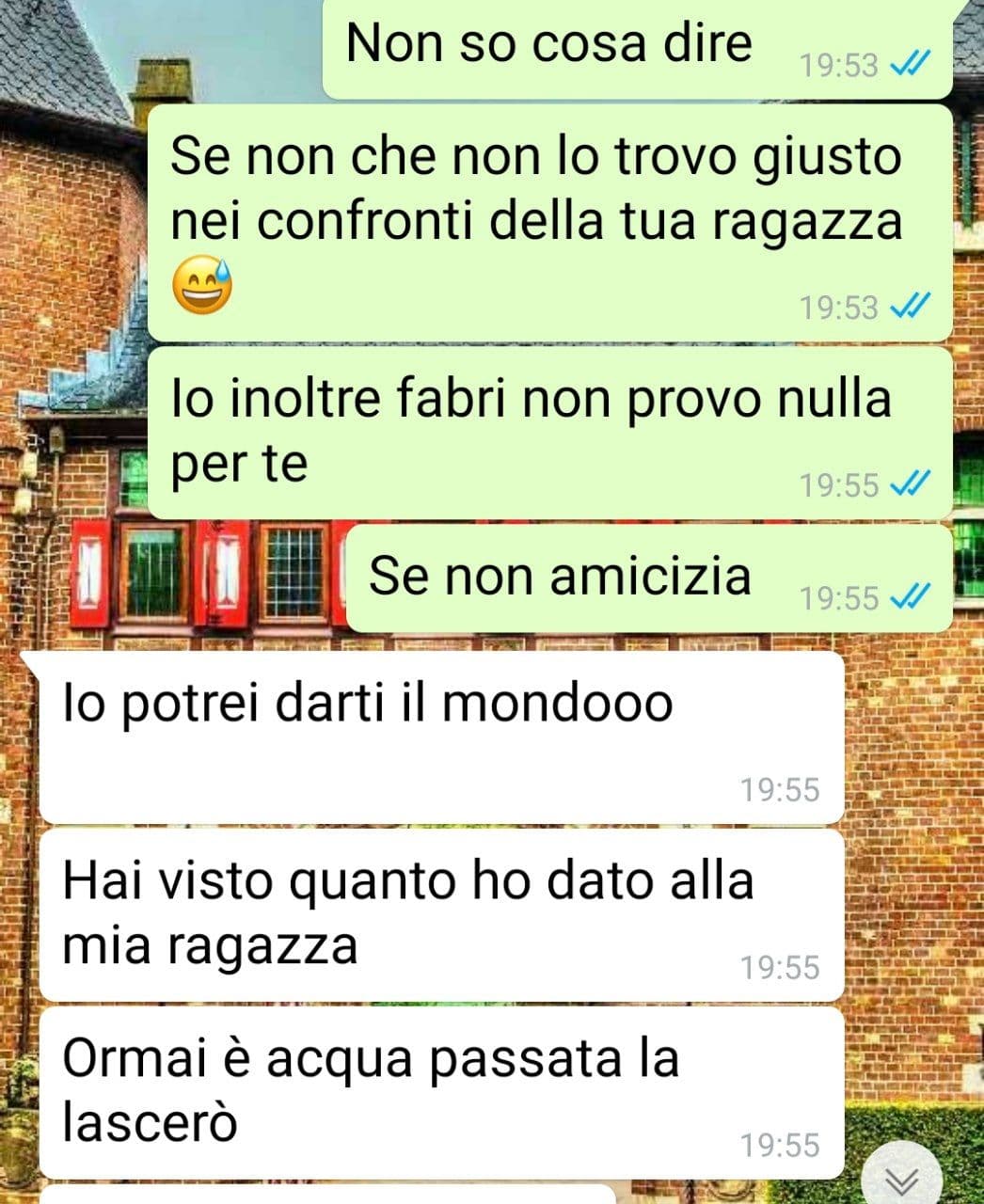
Task: Tap read receipt ticks on 'Non so cosa dire'
Action: (x=911, y=65)
